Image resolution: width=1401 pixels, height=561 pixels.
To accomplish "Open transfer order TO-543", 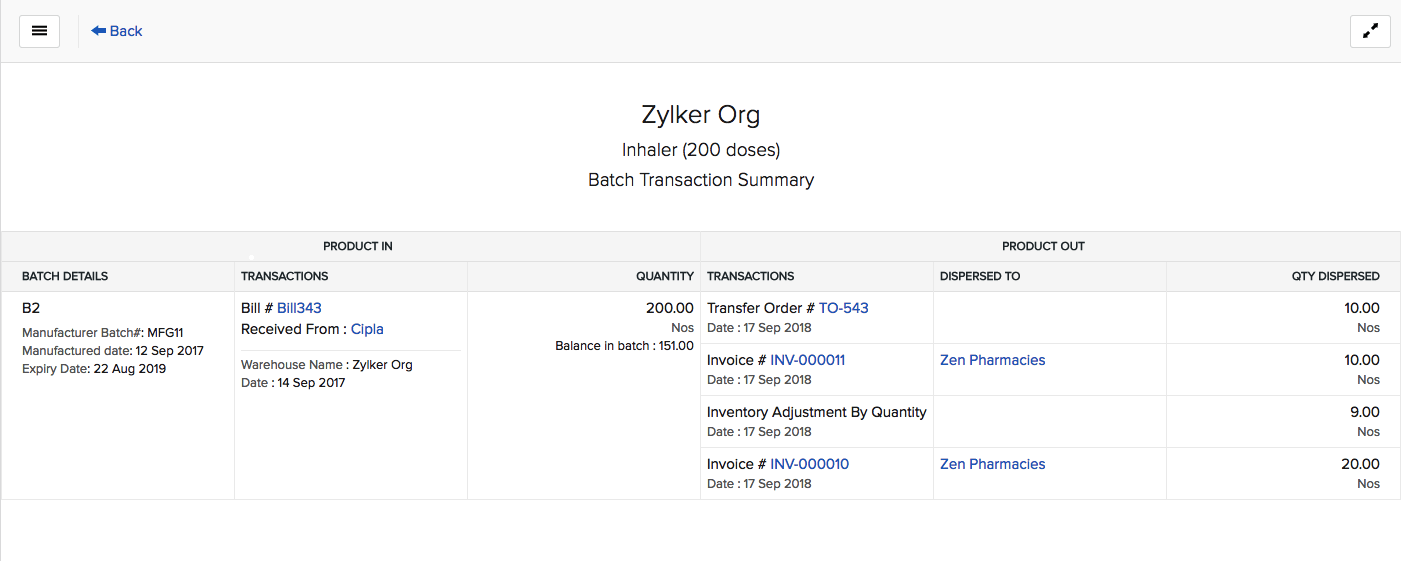I will click(x=843, y=308).
